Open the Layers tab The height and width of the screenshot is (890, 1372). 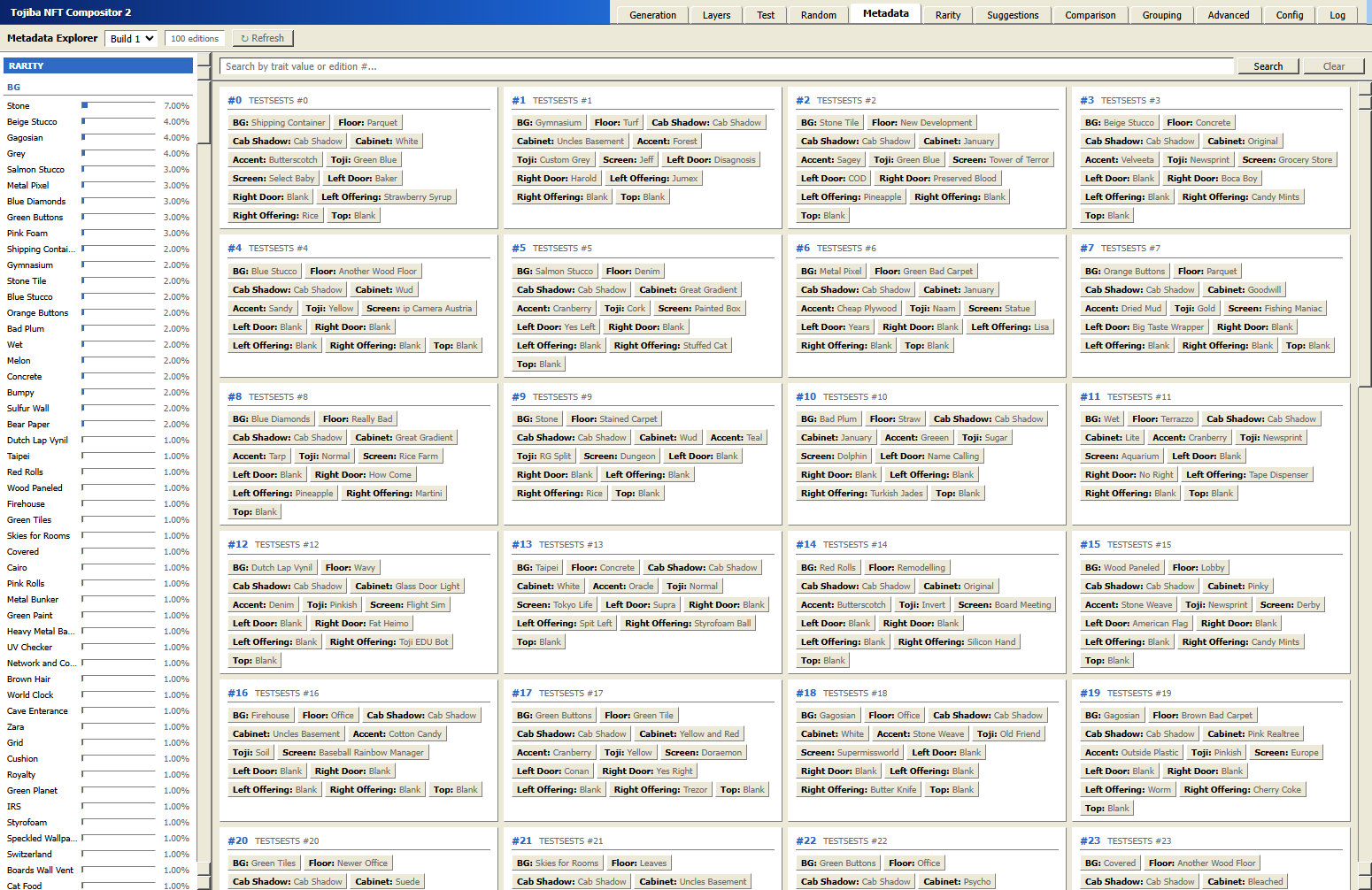coord(716,15)
